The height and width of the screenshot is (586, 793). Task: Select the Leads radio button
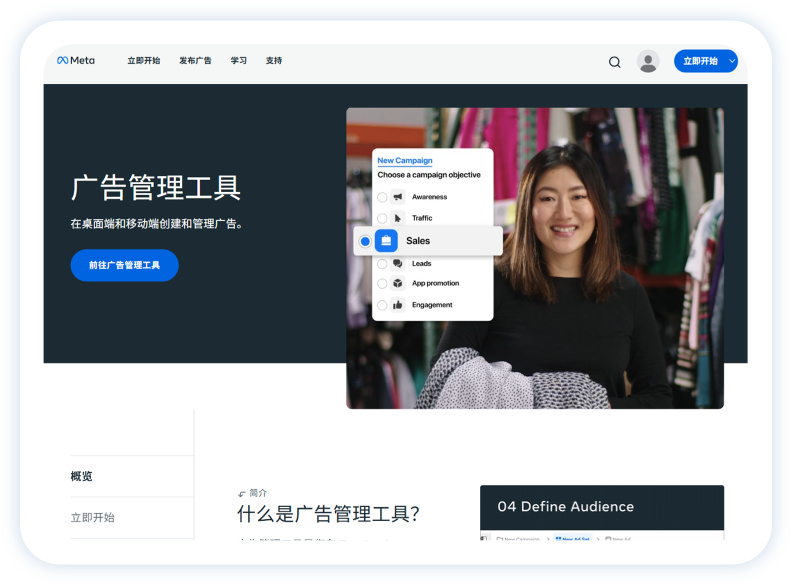[382, 263]
